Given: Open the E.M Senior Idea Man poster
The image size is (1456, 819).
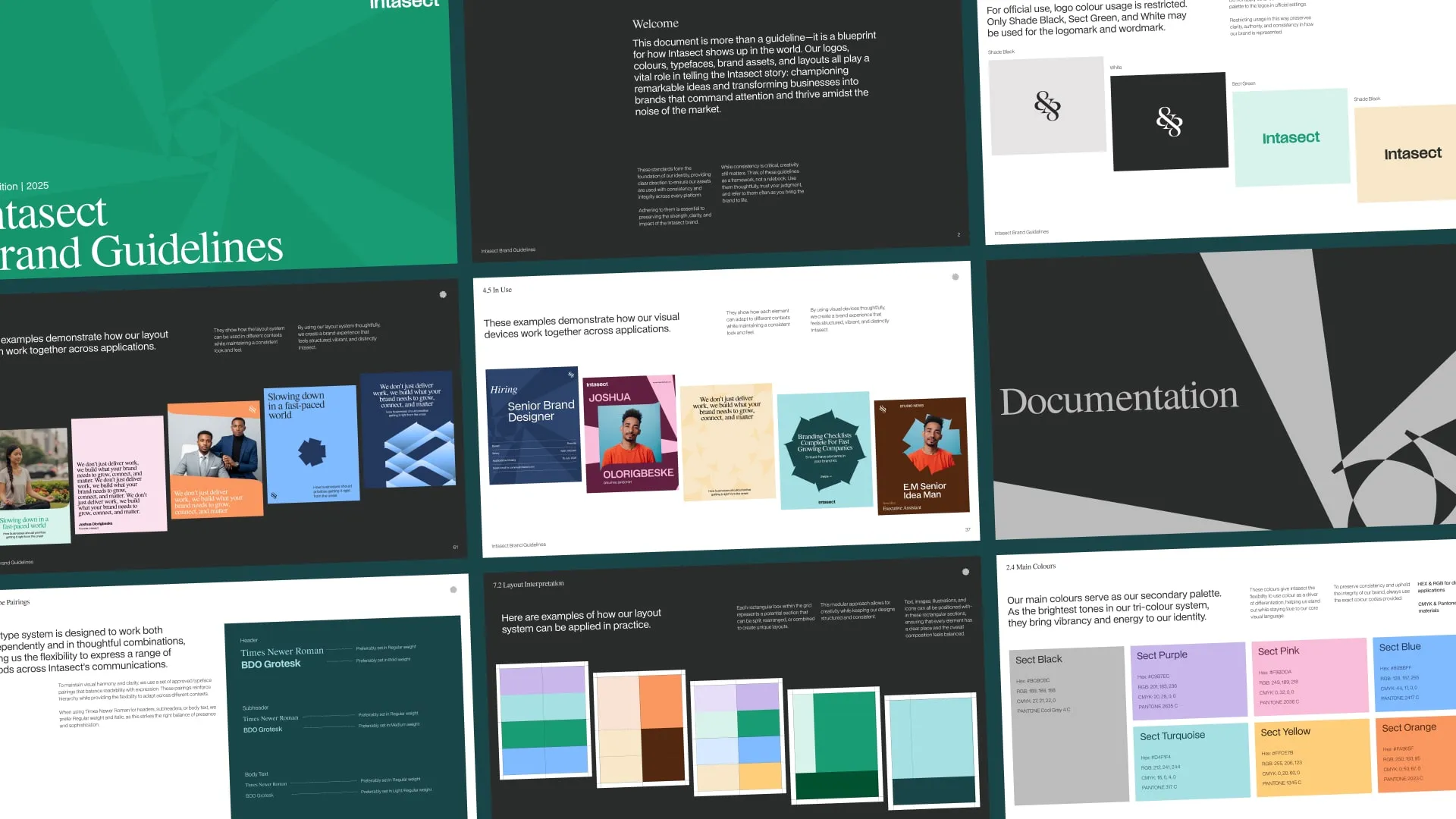Looking at the screenshot, I should [x=921, y=456].
